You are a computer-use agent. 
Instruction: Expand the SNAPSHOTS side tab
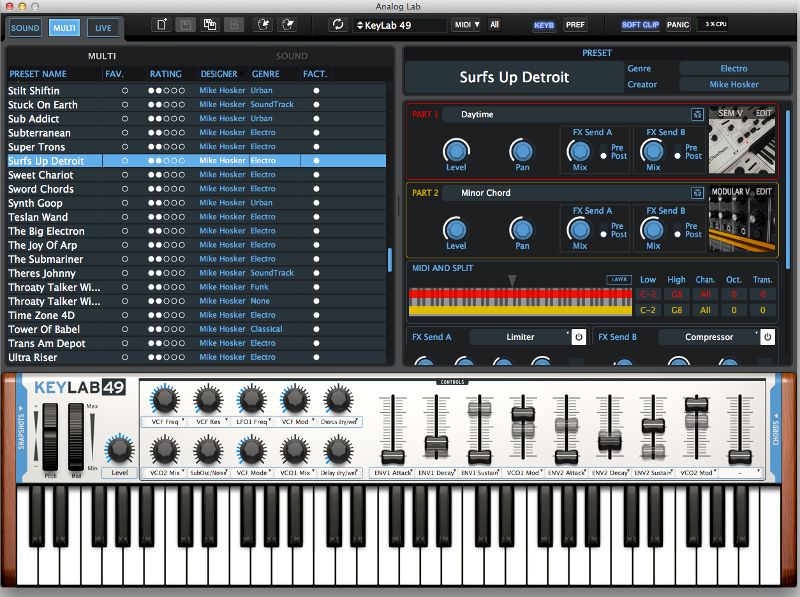point(21,428)
